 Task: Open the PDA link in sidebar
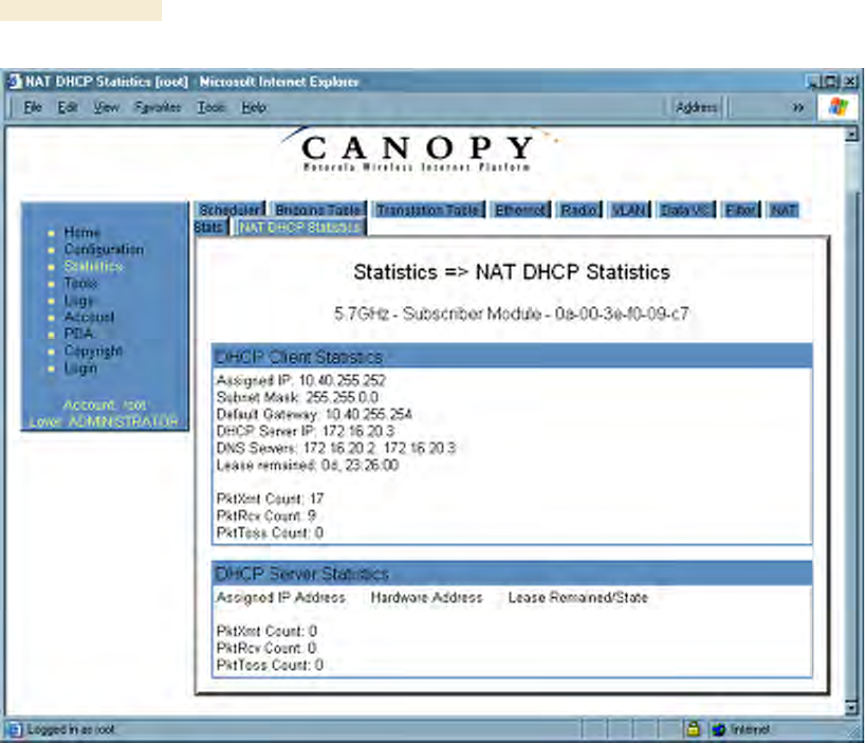[x=78, y=334]
